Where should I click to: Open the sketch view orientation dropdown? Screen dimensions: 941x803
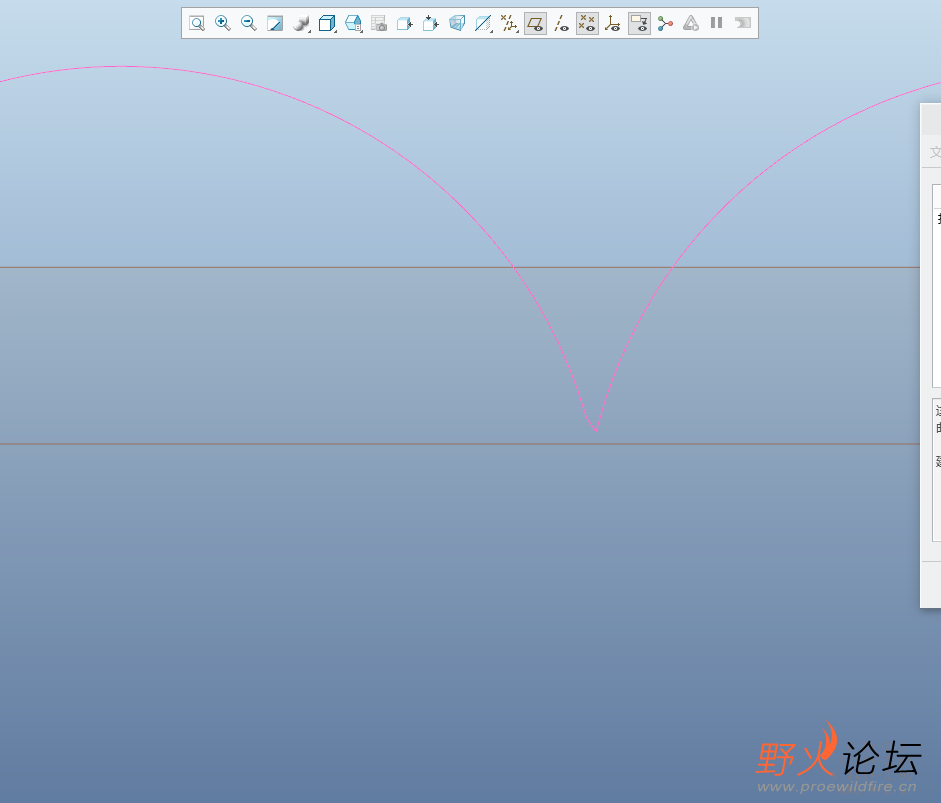click(x=483, y=23)
